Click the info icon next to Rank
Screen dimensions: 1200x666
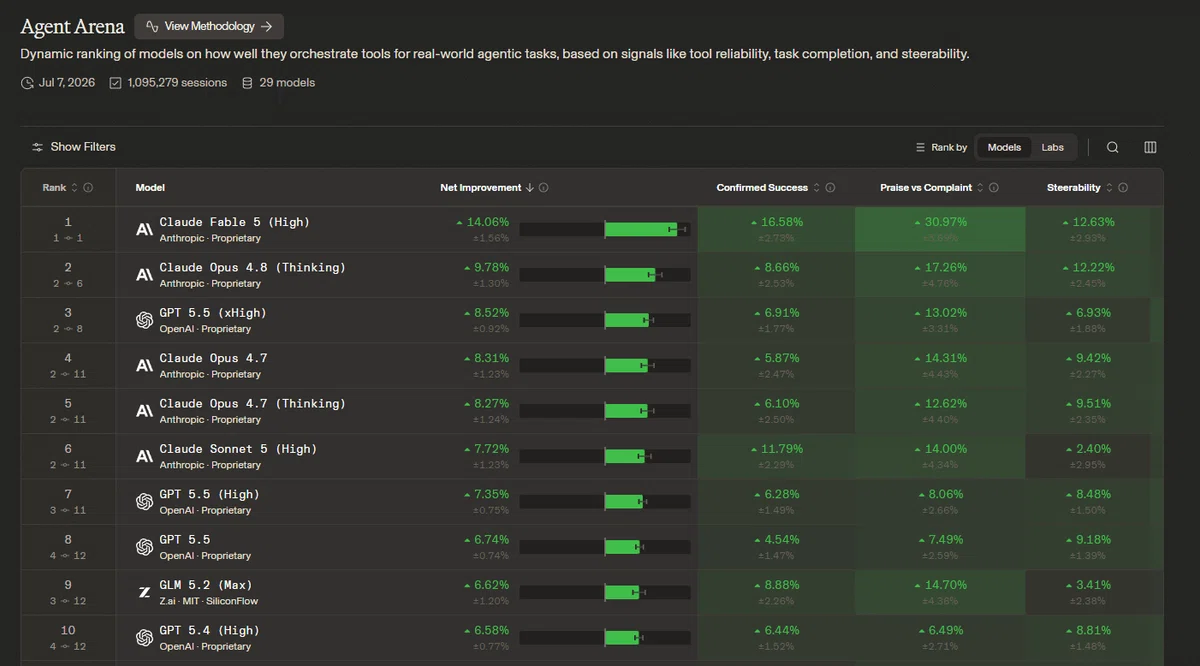(x=88, y=188)
